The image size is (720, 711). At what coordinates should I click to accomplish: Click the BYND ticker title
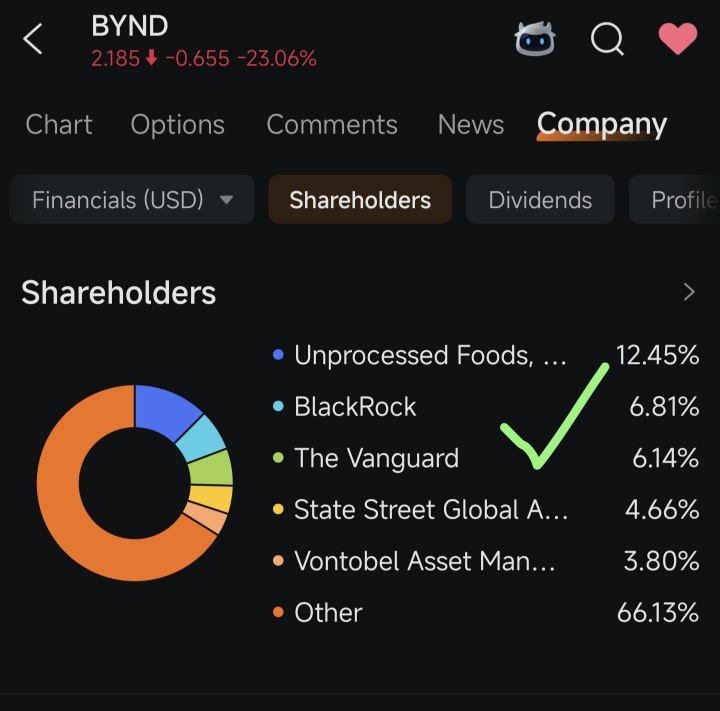click(x=129, y=26)
